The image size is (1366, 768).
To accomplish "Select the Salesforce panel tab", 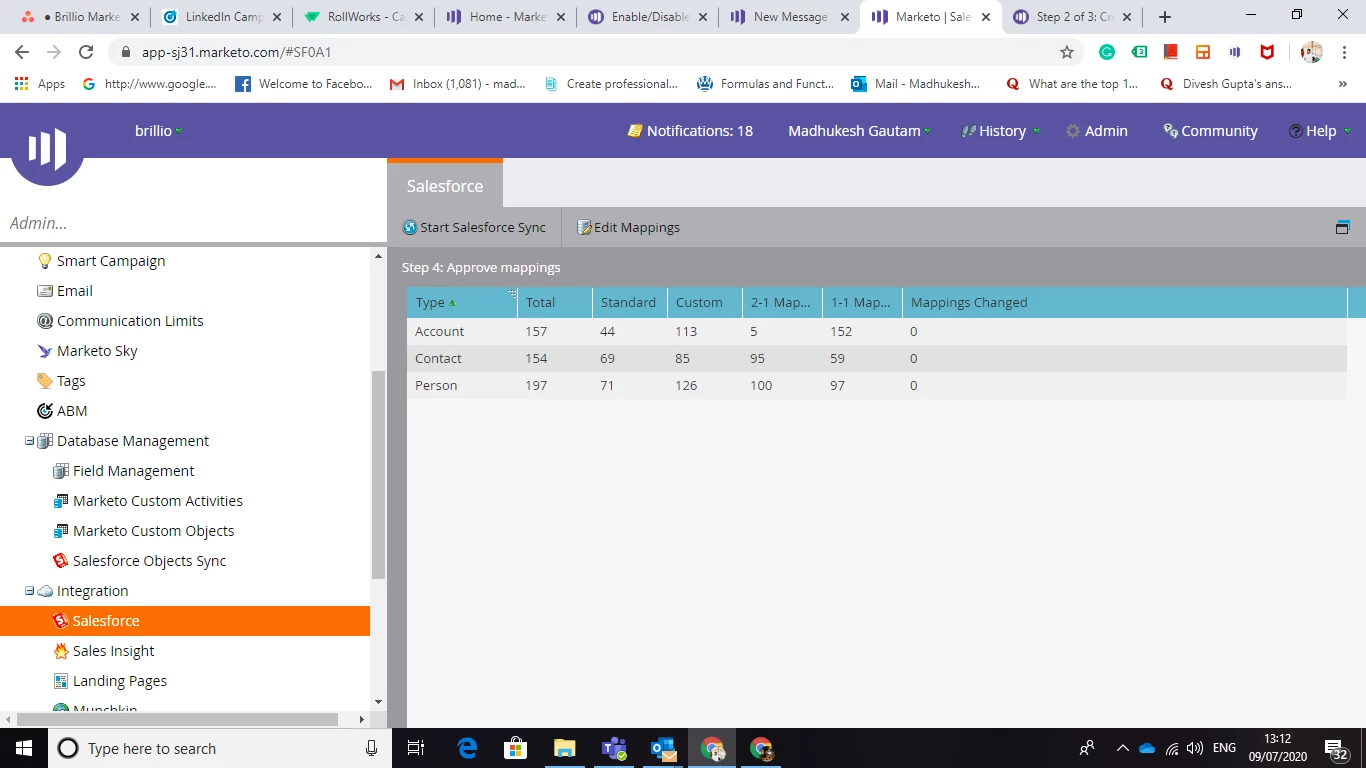I will (x=445, y=186).
